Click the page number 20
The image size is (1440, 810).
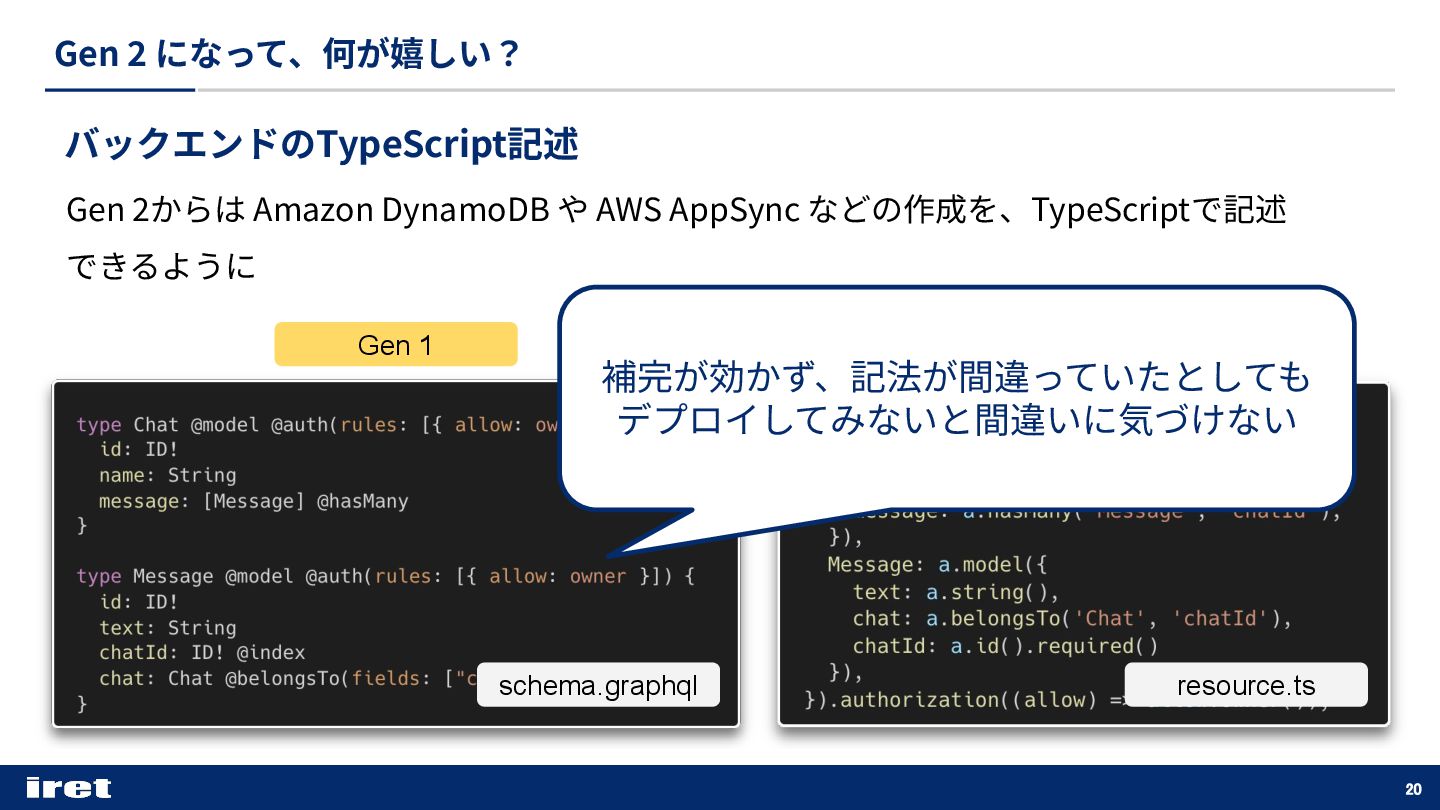pyautogui.click(x=1413, y=788)
